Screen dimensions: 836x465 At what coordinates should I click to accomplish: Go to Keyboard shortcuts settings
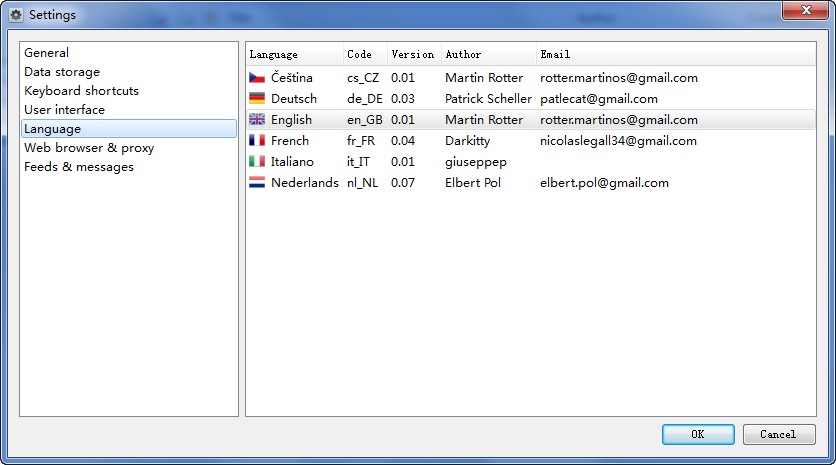coord(128,91)
